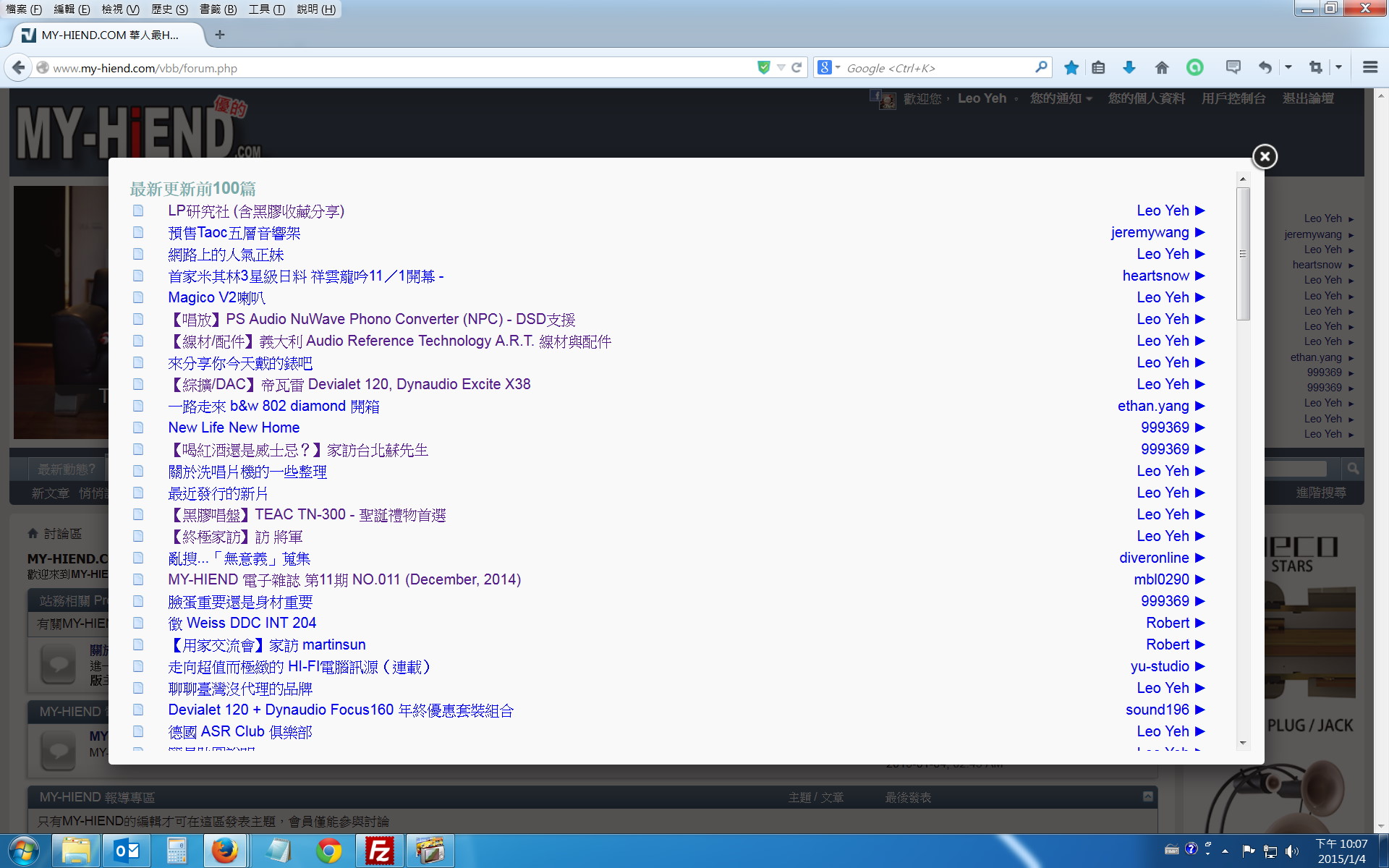Open thread 預售Taoc五層音響架
Viewport: 1389px width, 868px height.
click(234, 232)
